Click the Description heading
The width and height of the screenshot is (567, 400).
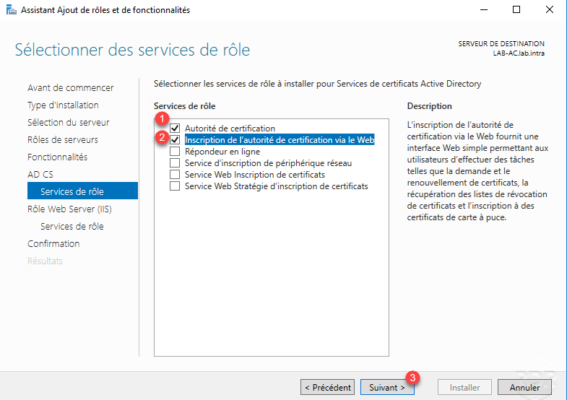coord(430,106)
